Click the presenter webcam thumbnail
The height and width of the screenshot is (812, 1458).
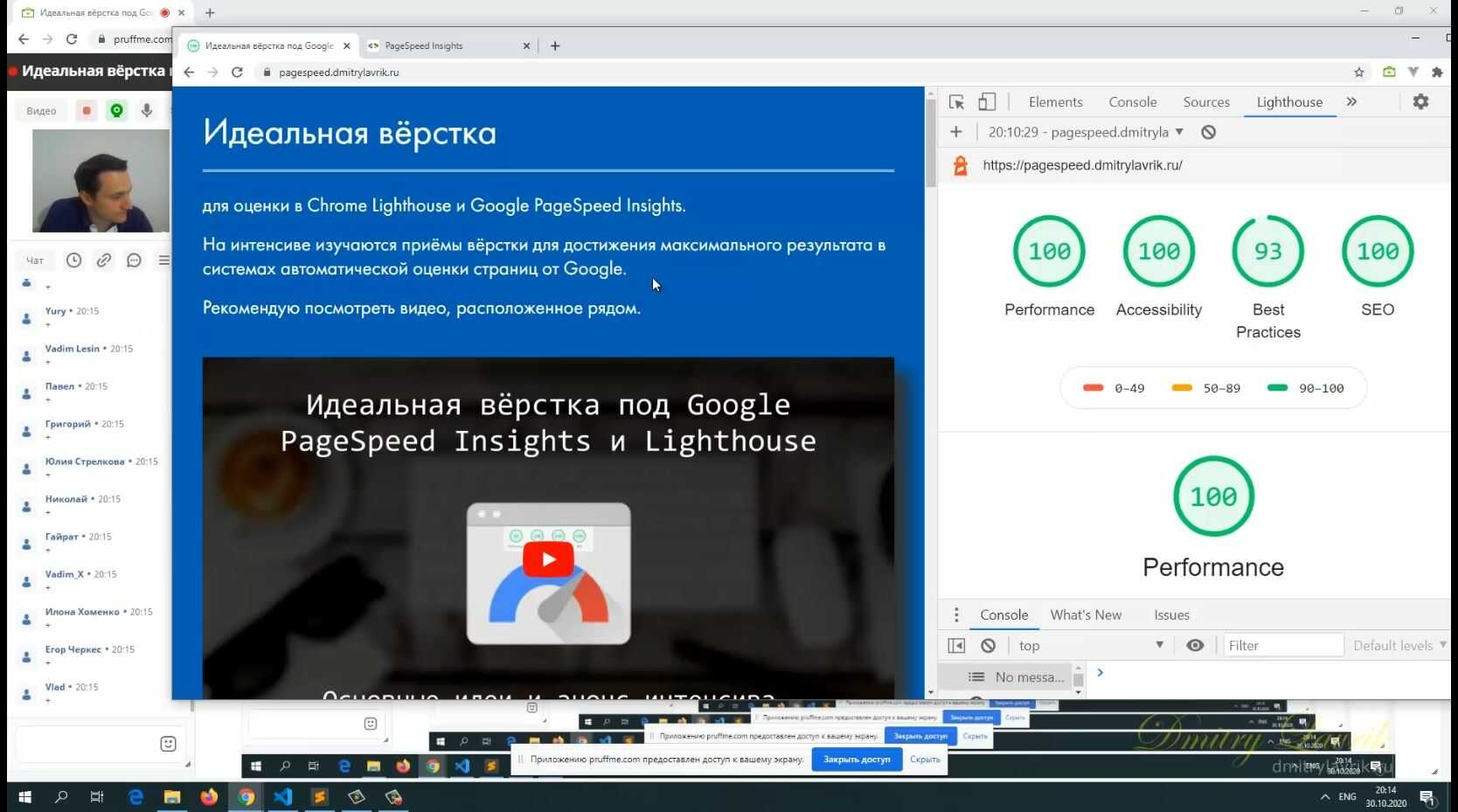101,181
